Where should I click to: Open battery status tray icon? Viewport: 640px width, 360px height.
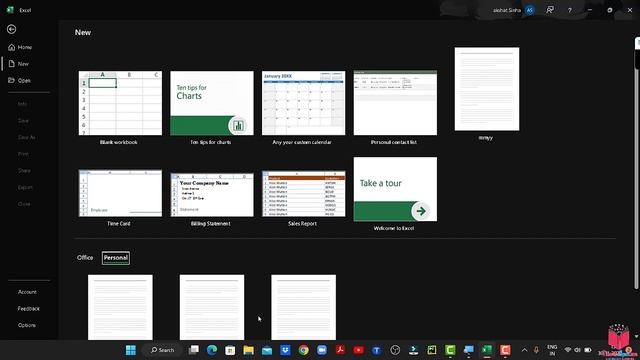tap(588, 350)
